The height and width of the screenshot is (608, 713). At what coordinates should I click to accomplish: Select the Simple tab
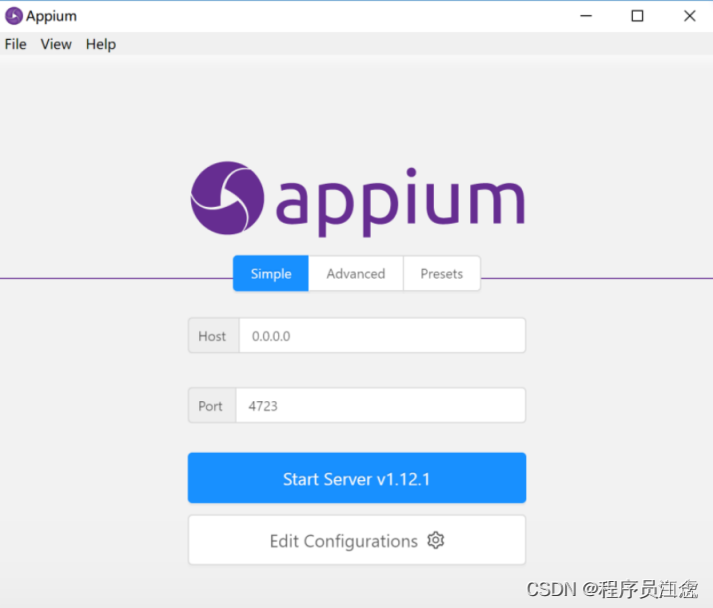[271, 273]
